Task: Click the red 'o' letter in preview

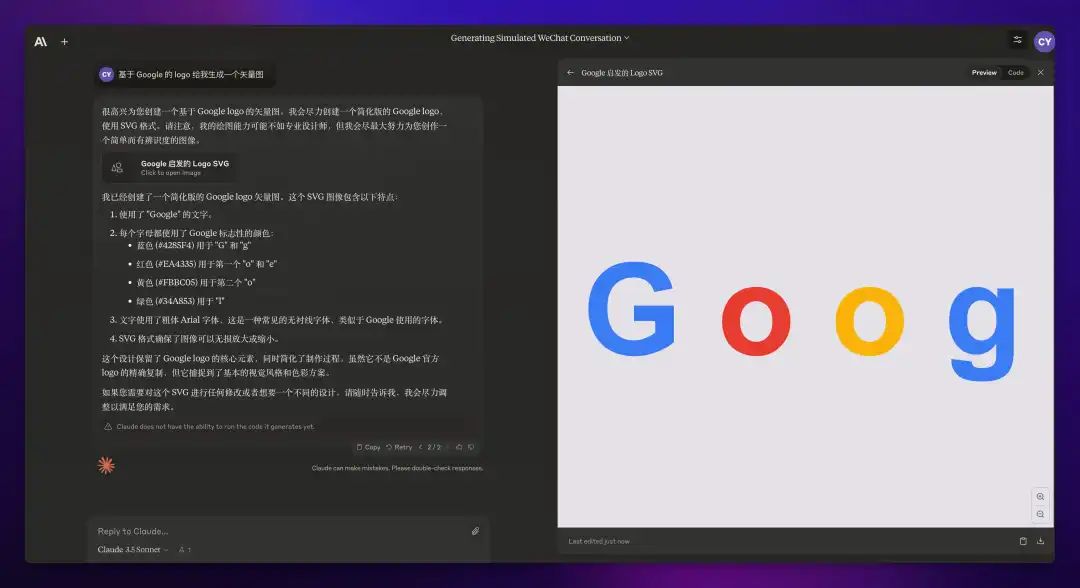Action: [756, 321]
